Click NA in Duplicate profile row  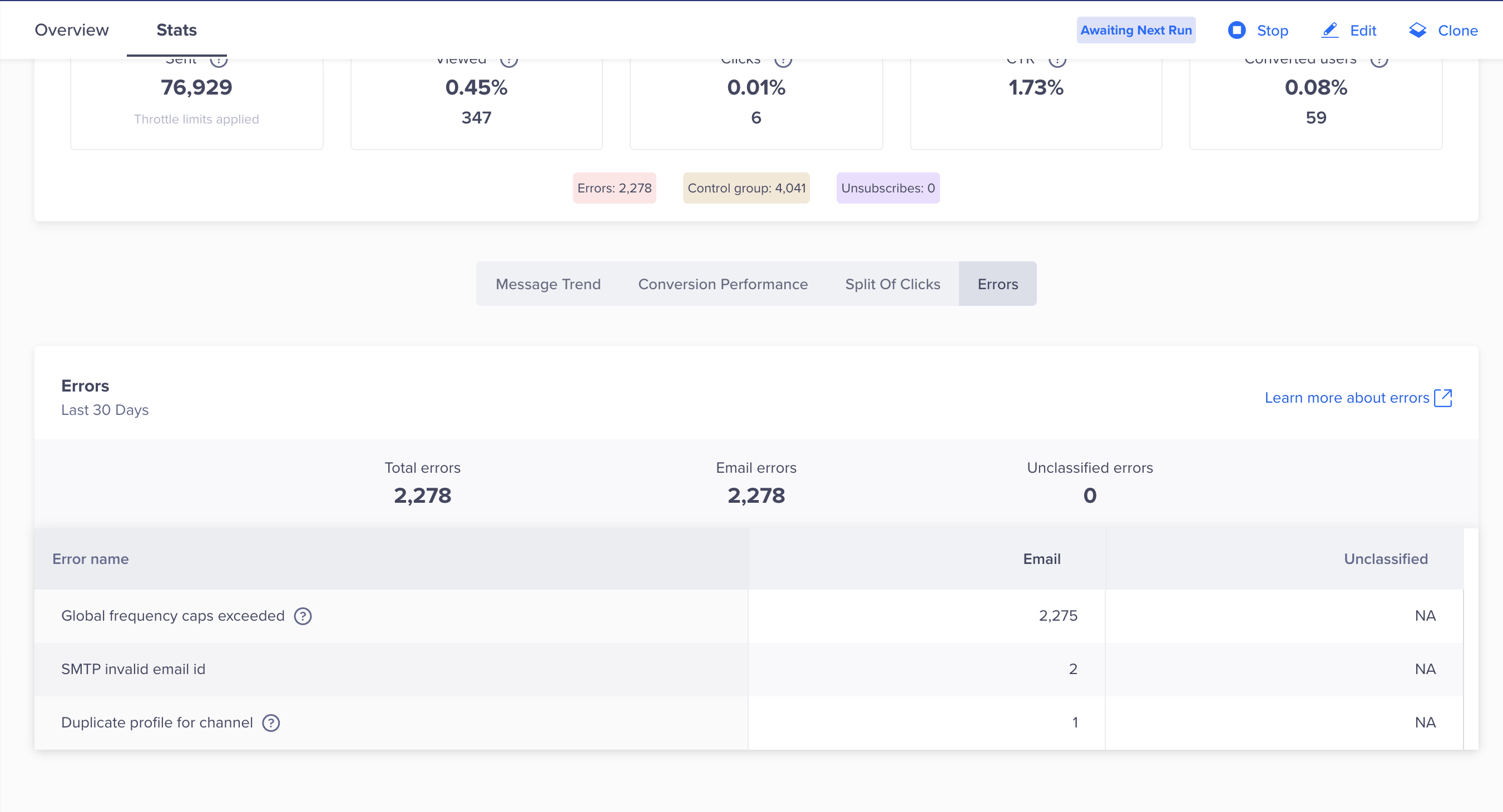(1425, 723)
